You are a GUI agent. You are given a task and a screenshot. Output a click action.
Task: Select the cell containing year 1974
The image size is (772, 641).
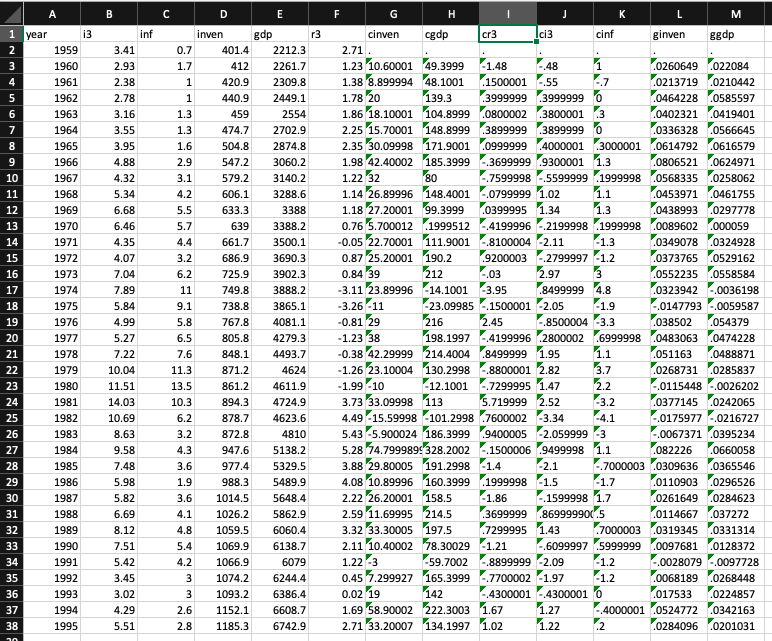[52, 290]
